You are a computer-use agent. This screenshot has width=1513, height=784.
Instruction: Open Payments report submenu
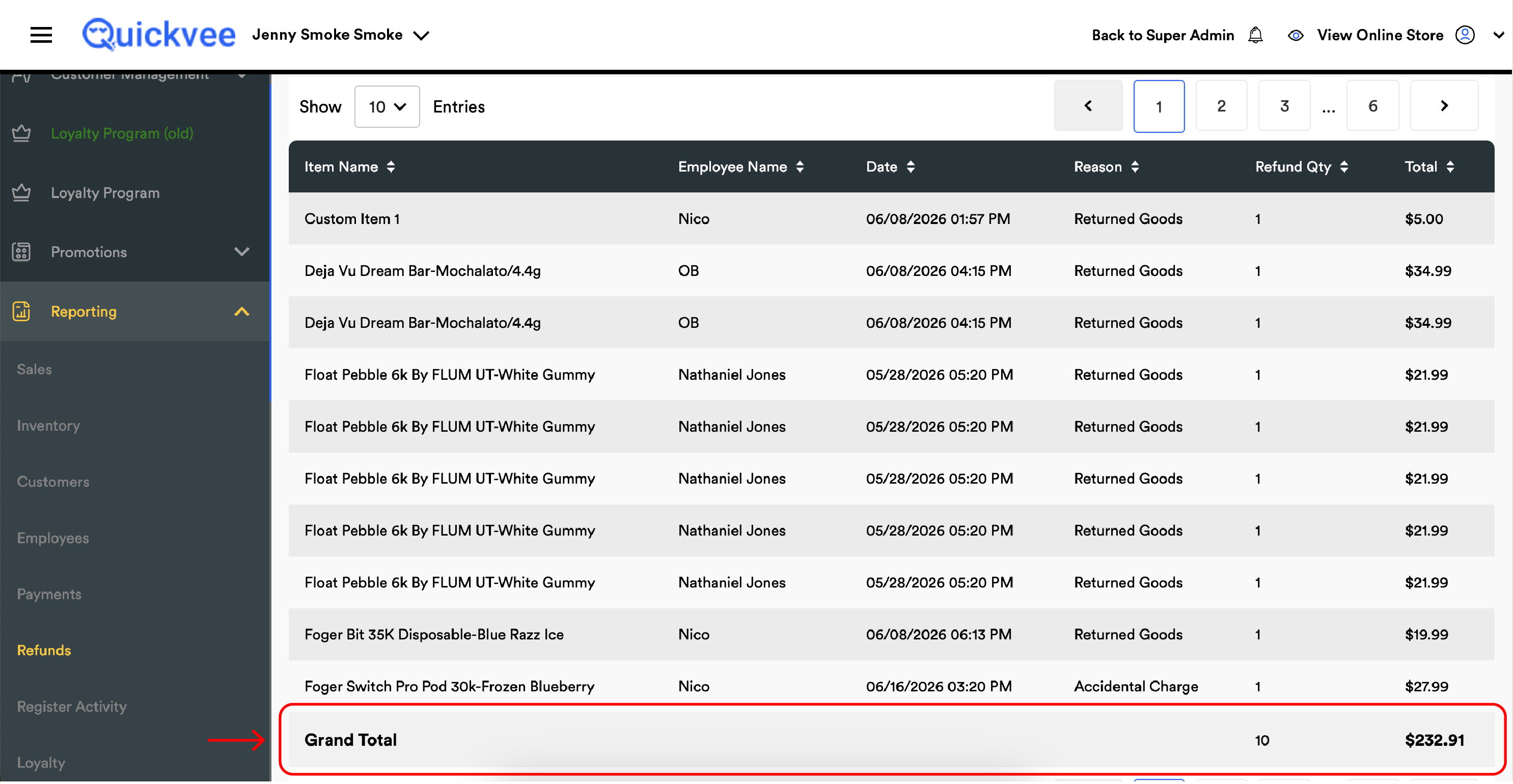(49, 594)
